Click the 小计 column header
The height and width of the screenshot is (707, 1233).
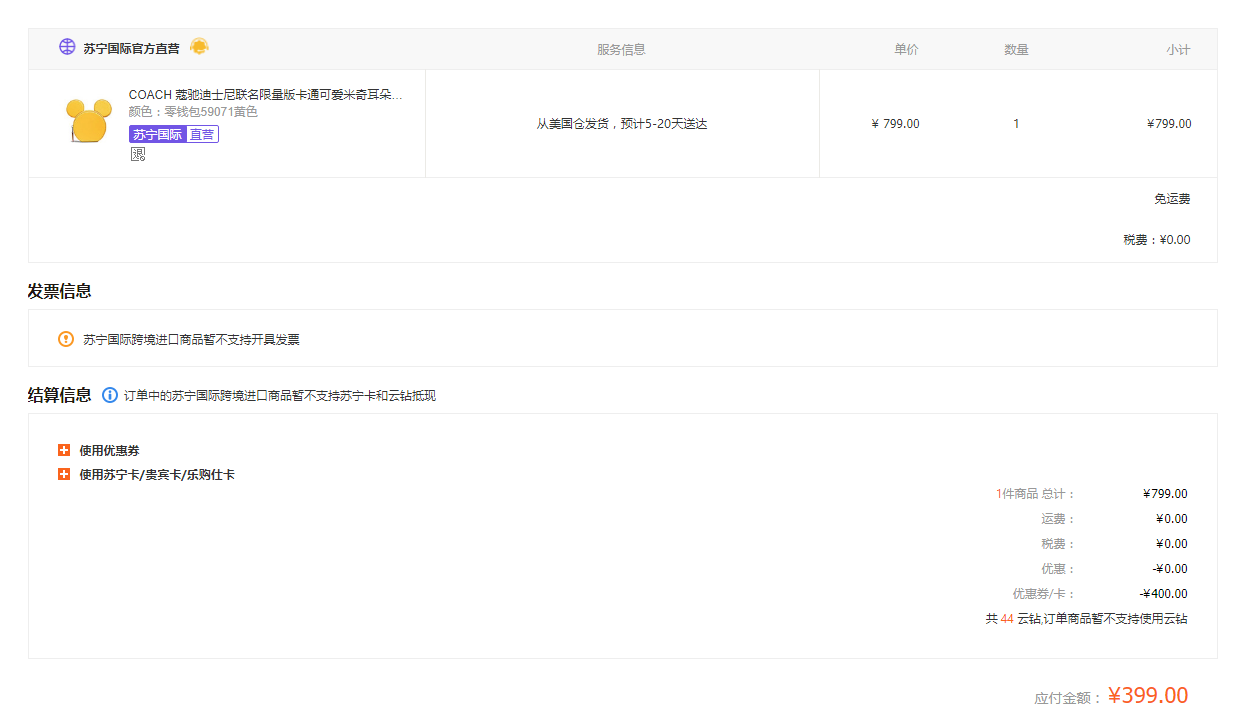[1178, 49]
